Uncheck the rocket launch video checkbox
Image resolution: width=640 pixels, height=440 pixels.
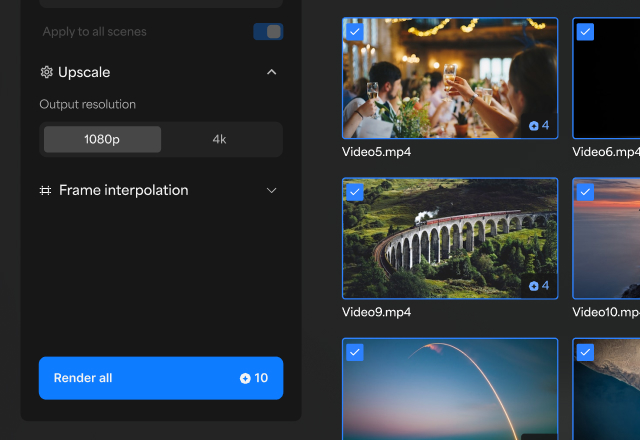pos(355,352)
